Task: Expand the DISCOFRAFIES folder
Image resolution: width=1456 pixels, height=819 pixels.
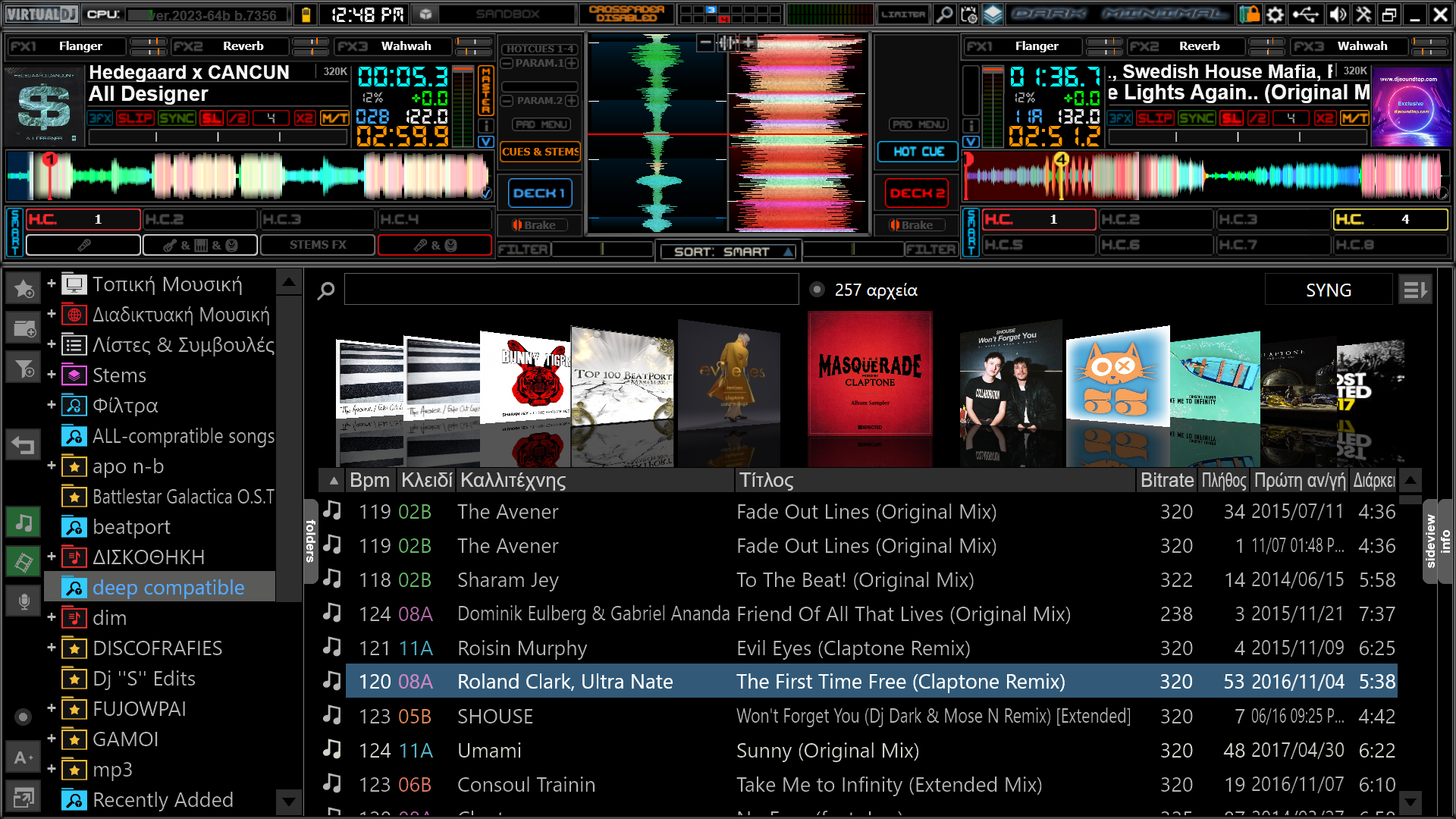Action: click(52, 648)
